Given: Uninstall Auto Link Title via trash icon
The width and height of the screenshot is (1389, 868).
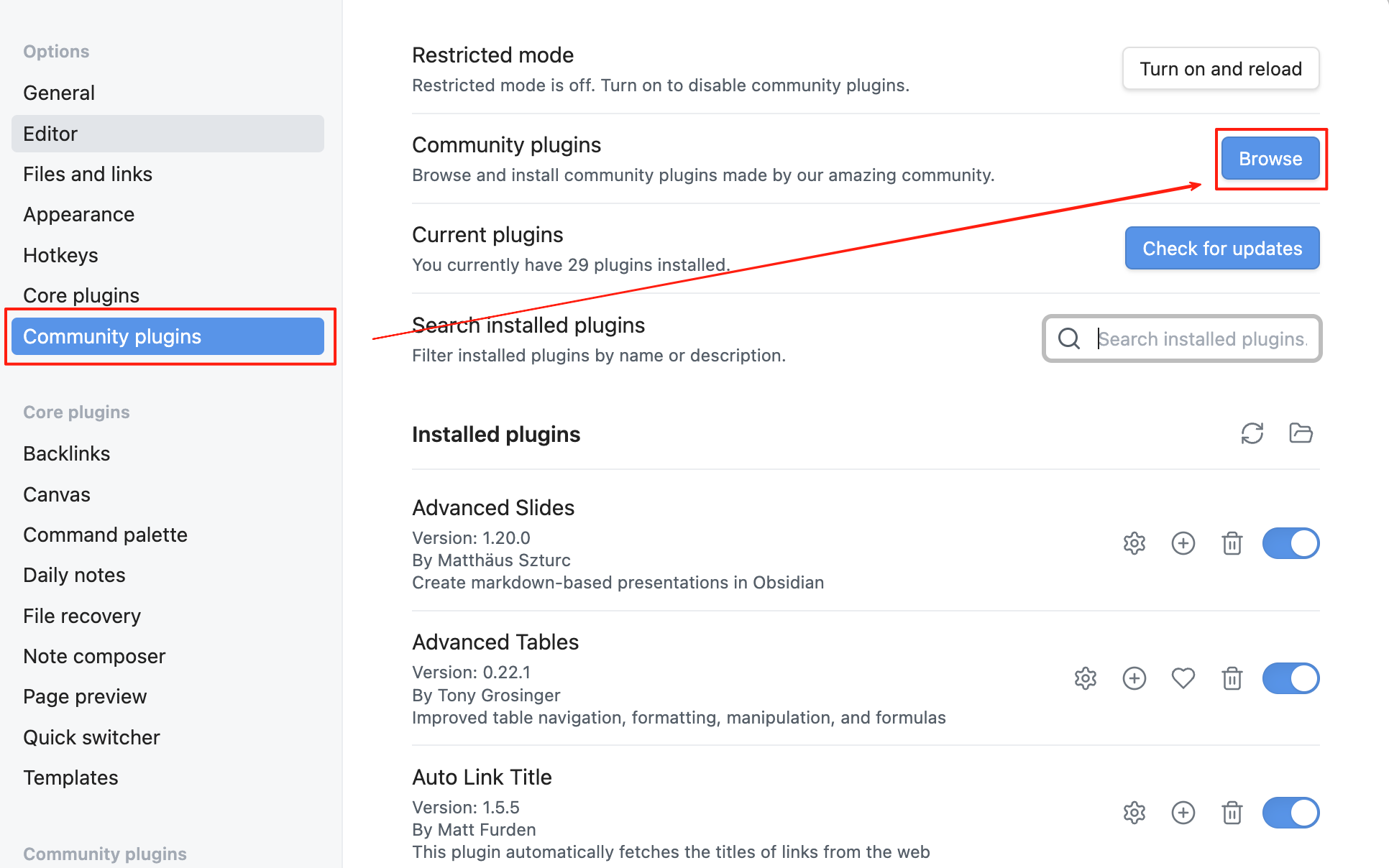Looking at the screenshot, I should 1232,813.
